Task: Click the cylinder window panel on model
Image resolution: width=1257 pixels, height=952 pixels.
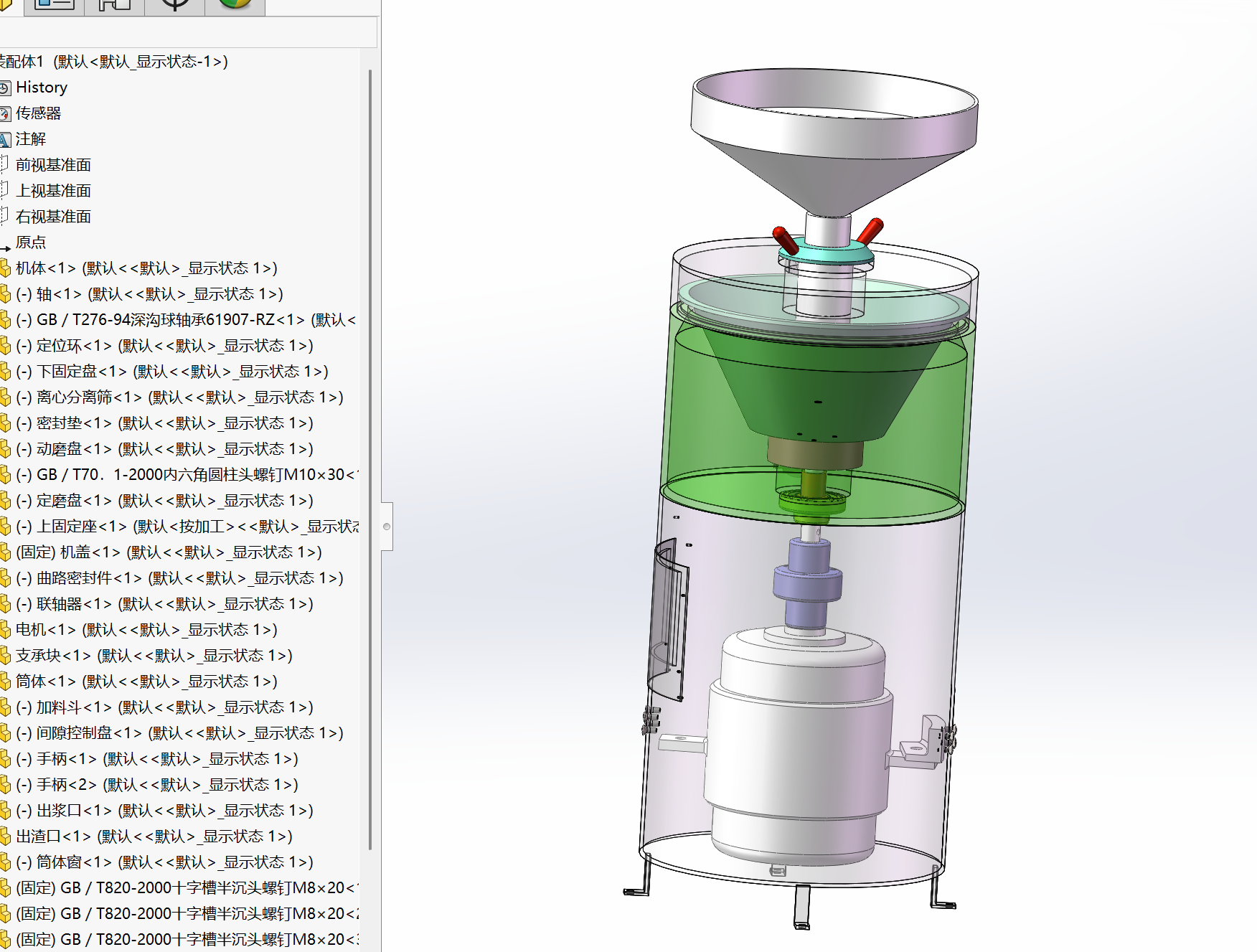Action: click(668, 621)
